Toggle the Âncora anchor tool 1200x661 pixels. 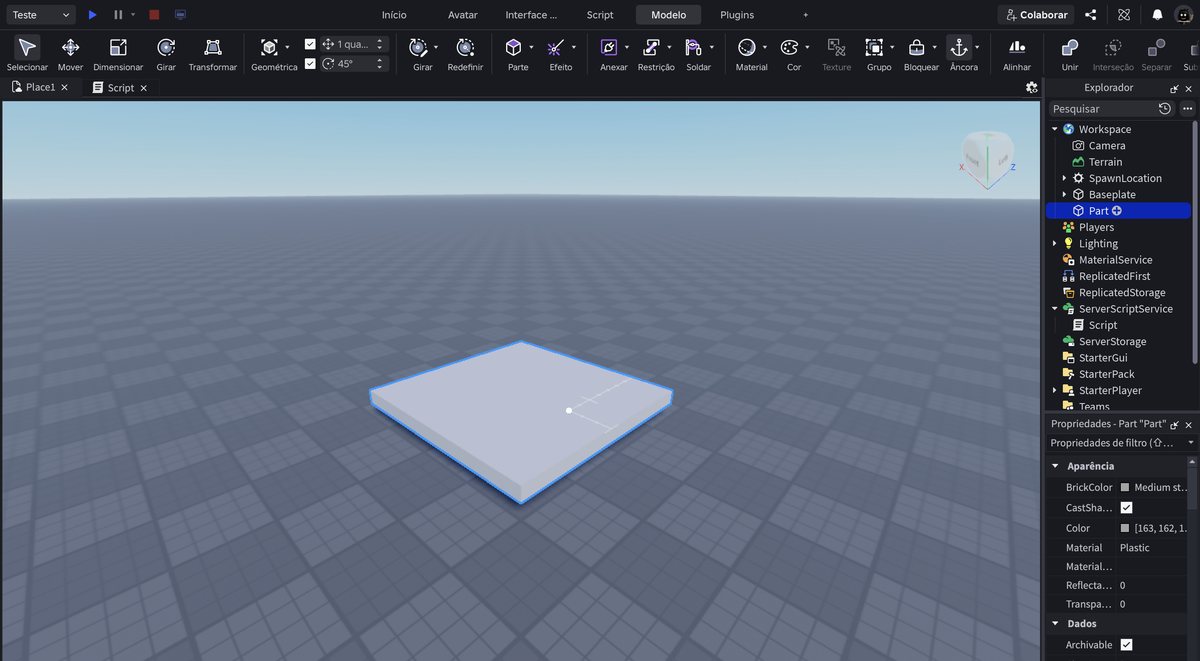pos(958,47)
